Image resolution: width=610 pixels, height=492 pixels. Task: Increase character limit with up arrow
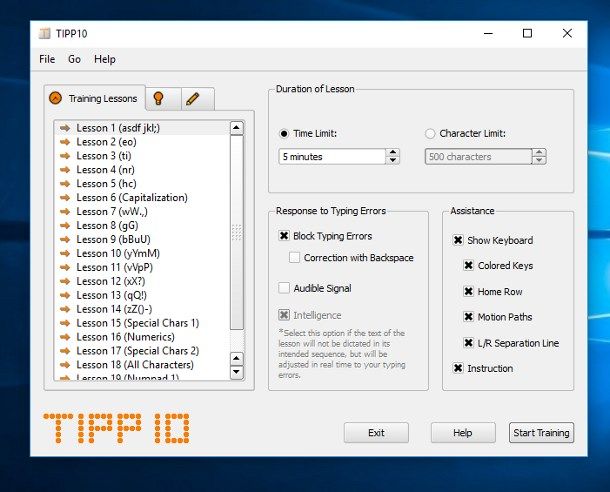click(x=539, y=153)
